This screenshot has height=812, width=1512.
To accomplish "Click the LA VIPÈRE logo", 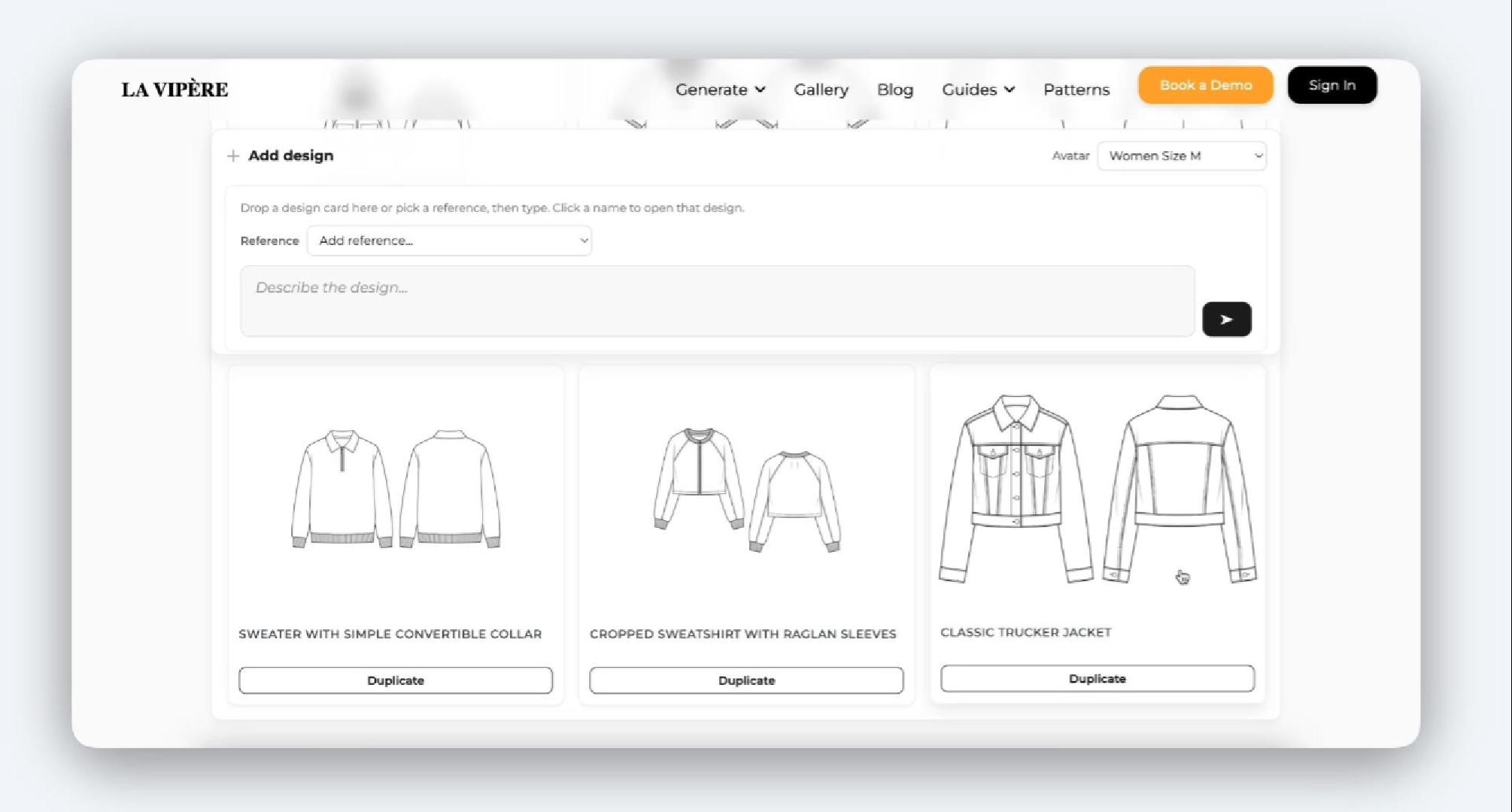I will pos(175,89).
